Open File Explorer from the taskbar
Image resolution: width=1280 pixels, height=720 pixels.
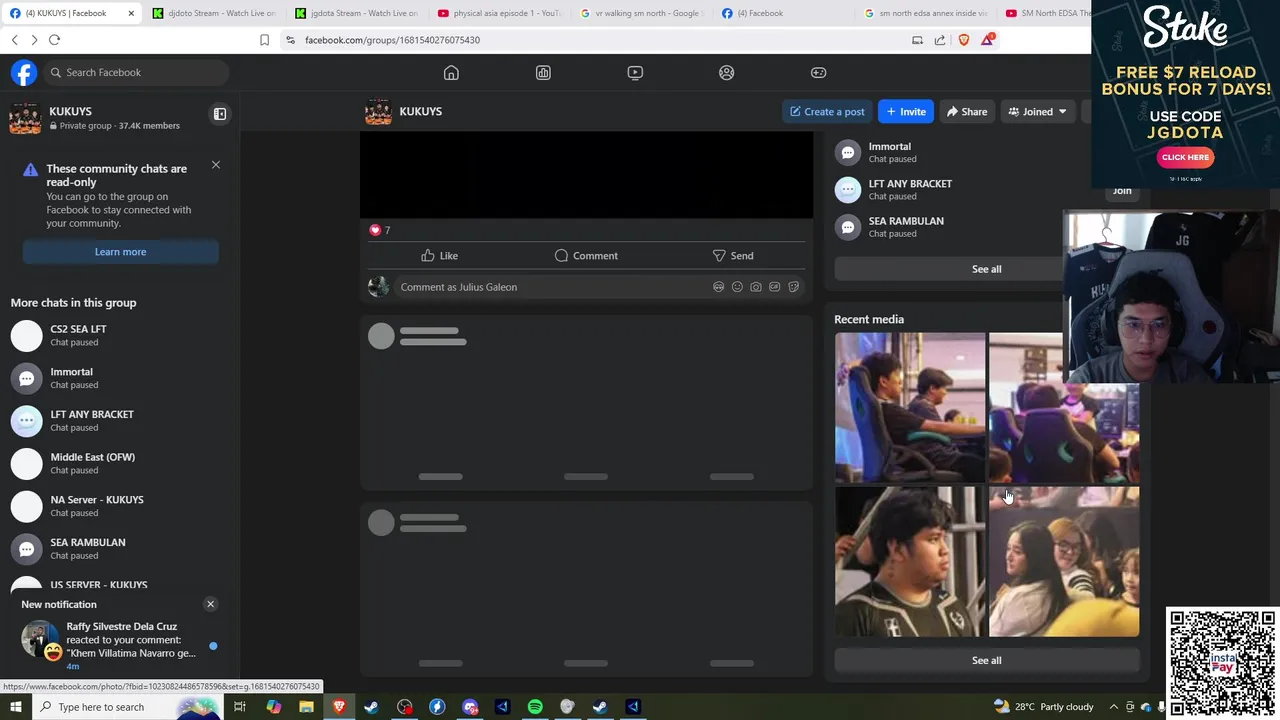(x=306, y=707)
